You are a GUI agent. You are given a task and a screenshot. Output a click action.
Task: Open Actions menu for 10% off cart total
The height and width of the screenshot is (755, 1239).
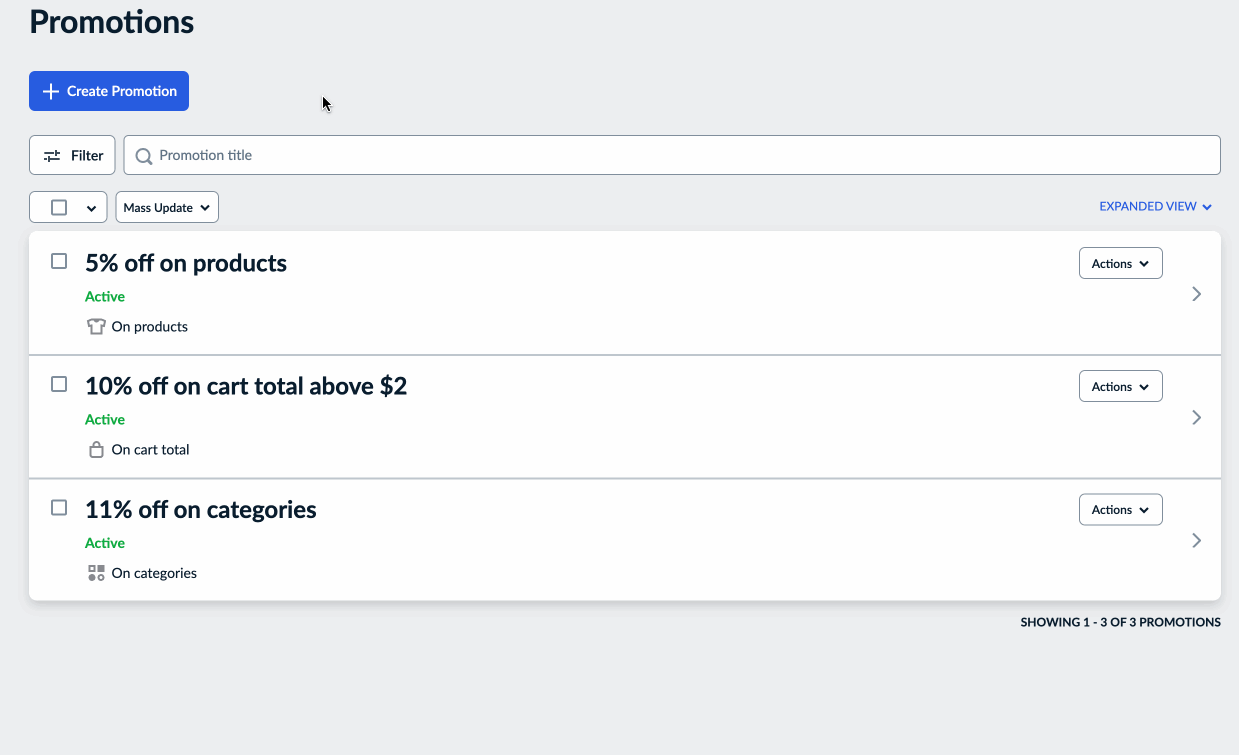click(x=1120, y=387)
